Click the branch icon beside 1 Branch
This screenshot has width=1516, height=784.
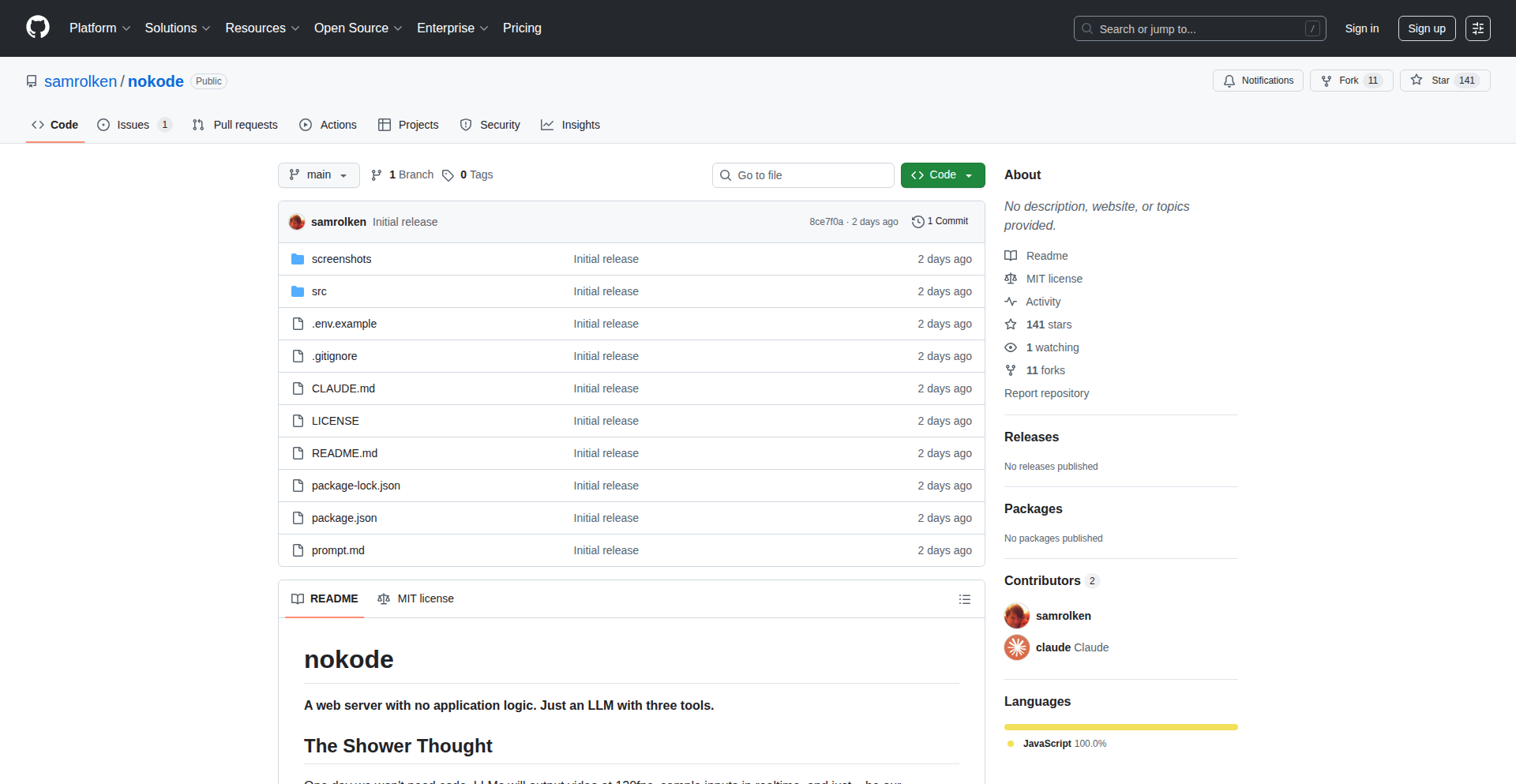click(x=377, y=175)
